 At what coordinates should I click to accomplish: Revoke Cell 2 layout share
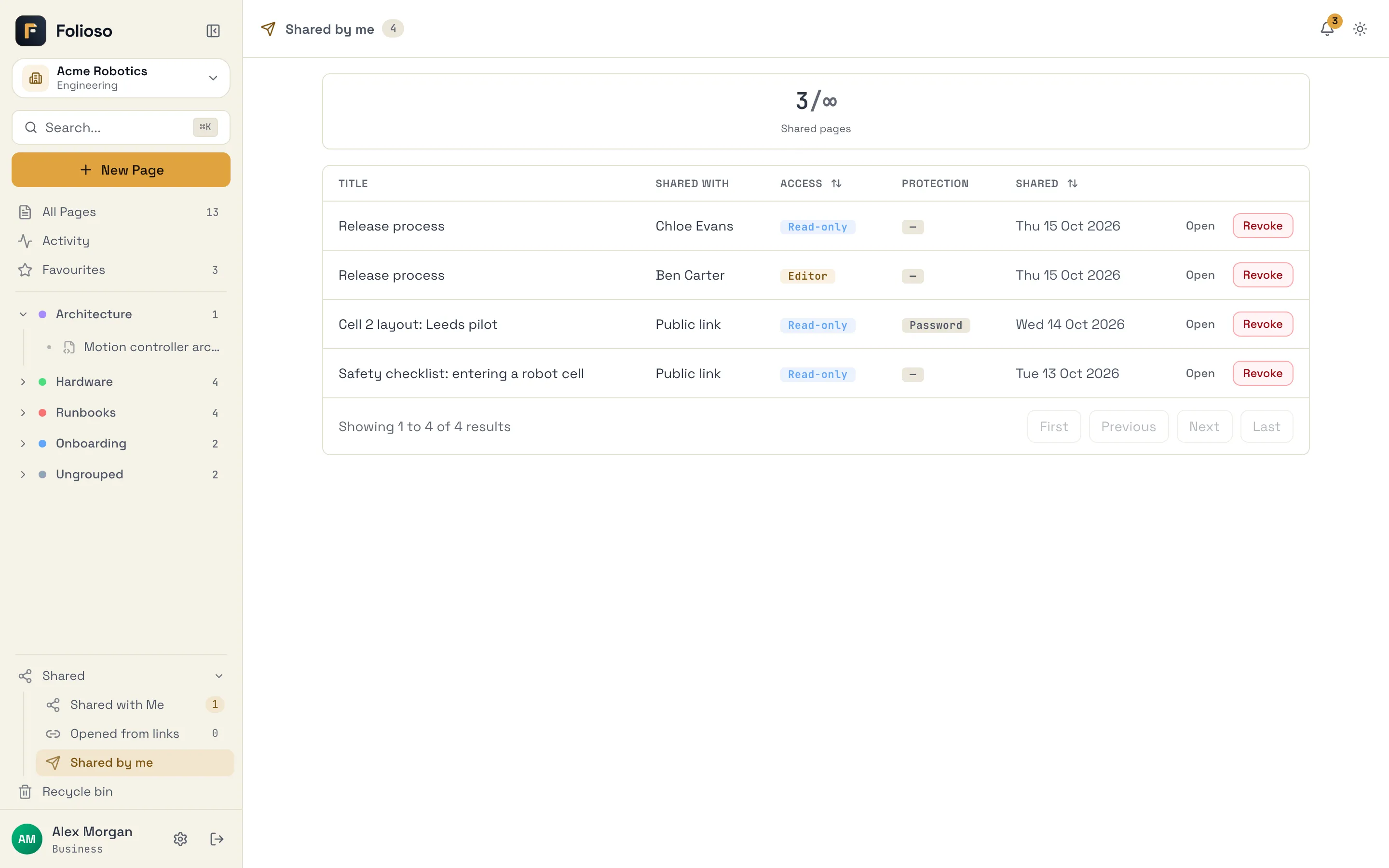coord(1262,324)
